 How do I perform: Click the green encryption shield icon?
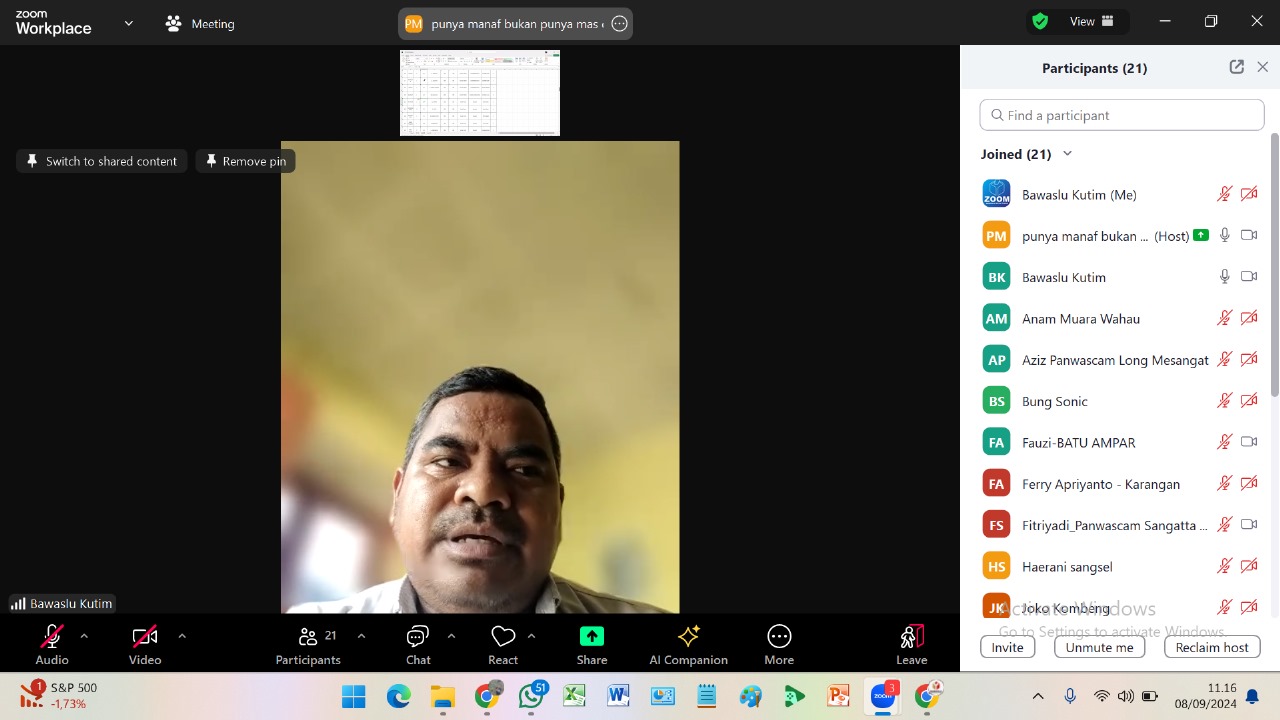pos(1040,21)
